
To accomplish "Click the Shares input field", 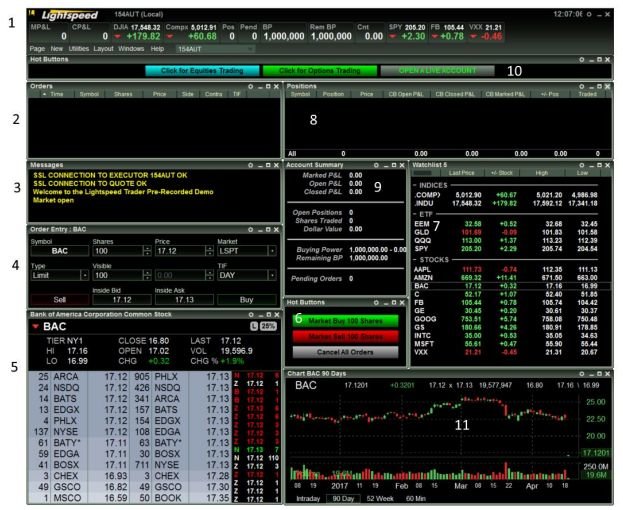I will pos(118,251).
